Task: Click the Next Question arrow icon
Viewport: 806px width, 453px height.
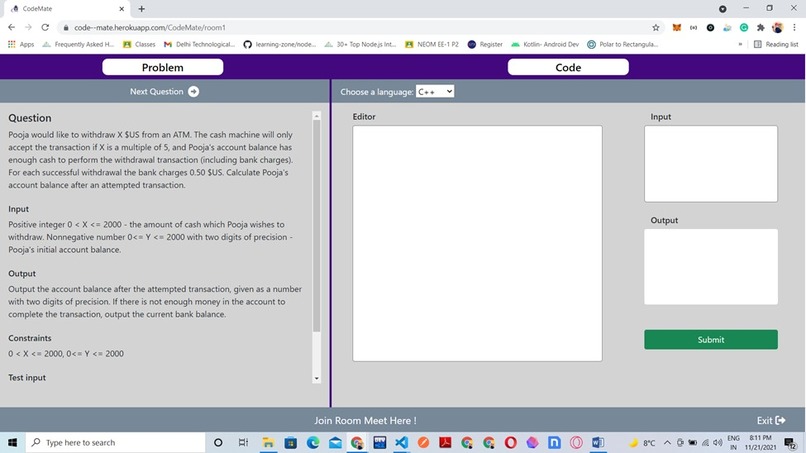Action: (x=193, y=92)
